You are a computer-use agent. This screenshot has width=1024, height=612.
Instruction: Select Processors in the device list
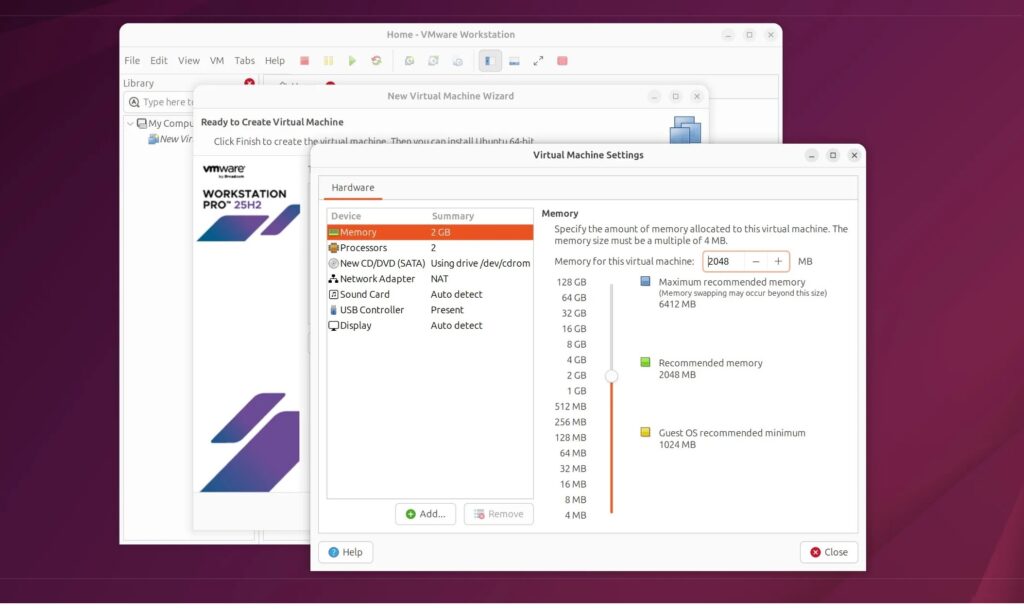[x=363, y=248]
